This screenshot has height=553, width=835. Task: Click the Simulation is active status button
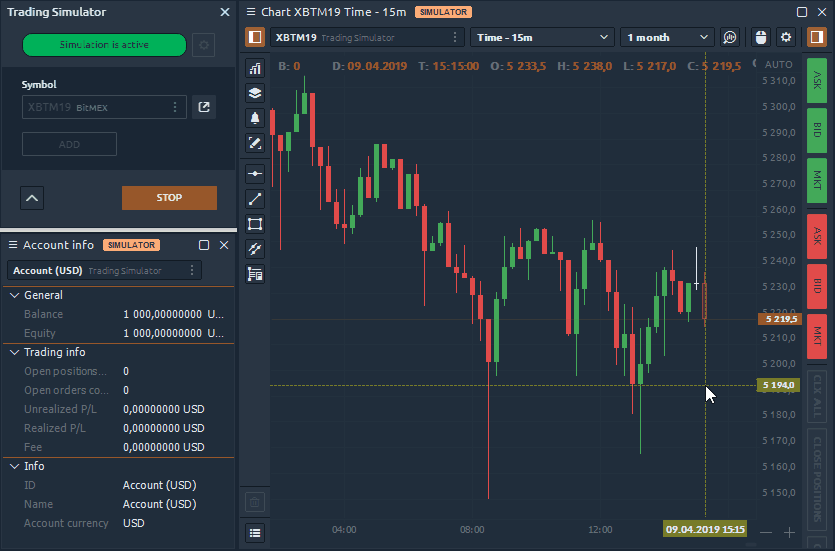point(104,45)
